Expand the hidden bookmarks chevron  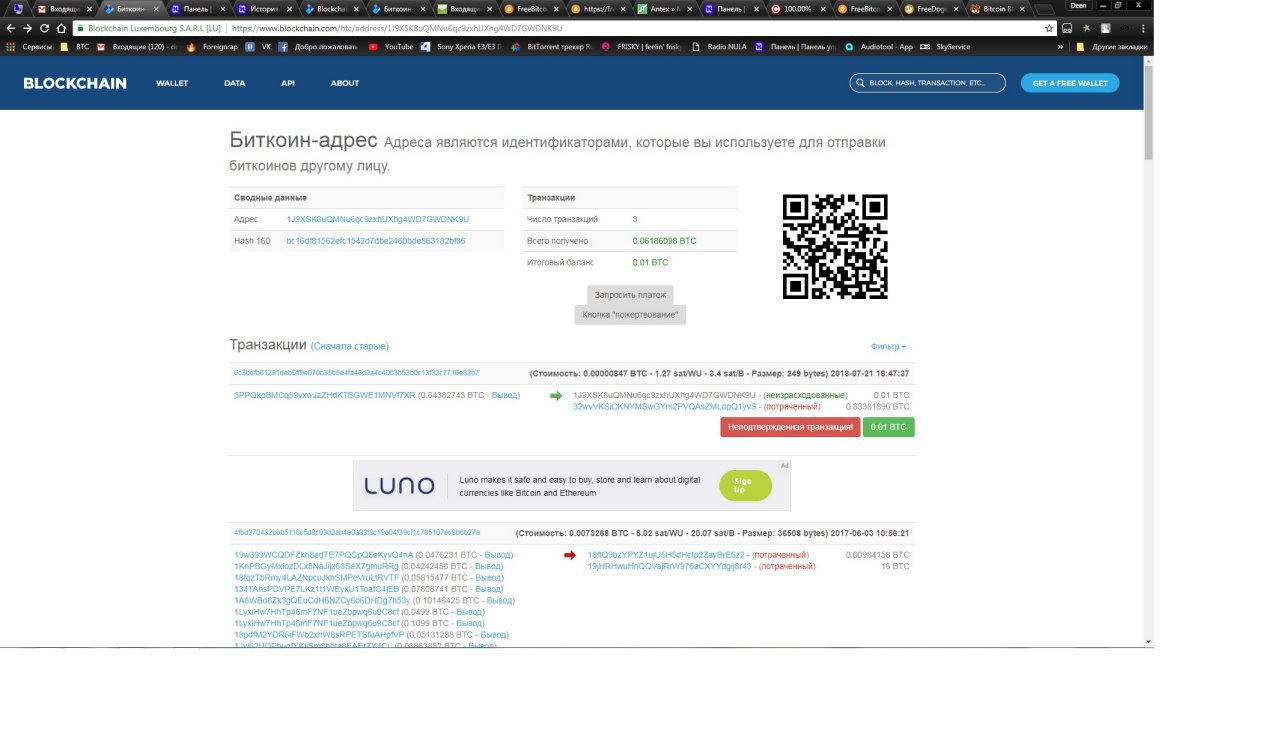(1061, 46)
